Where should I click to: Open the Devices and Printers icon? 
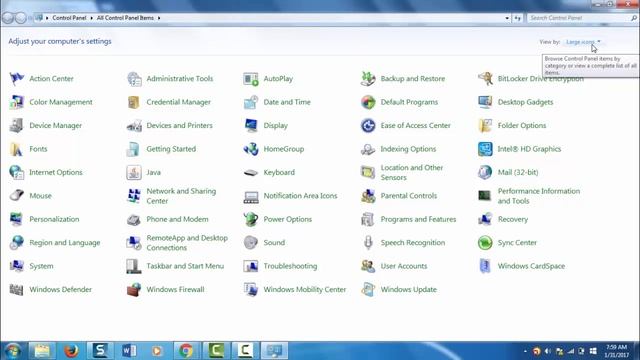[x=134, y=126]
